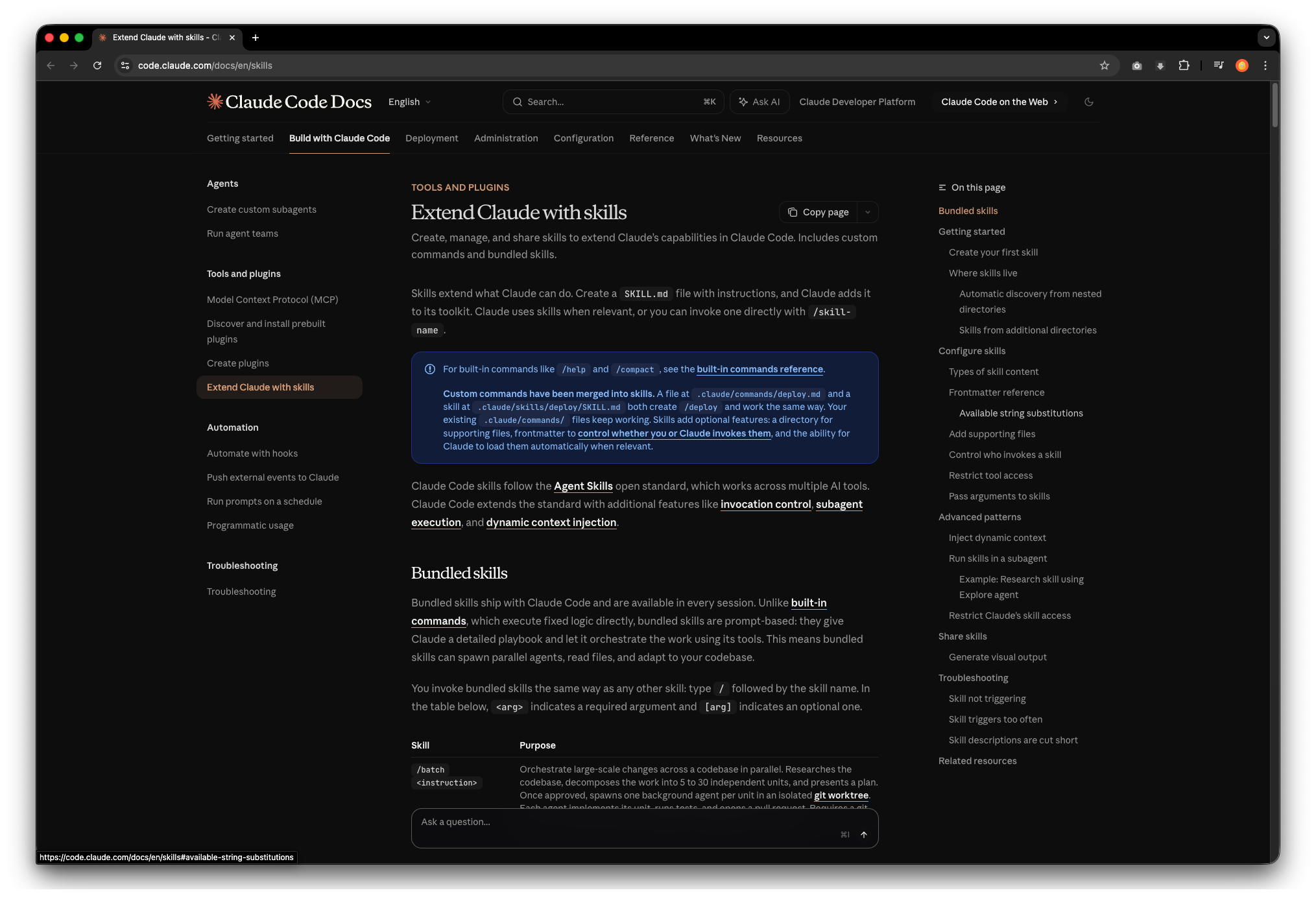Image resolution: width=1316 pixels, height=912 pixels.
Task: Open Run agent teams in sidebar
Action: coord(243,234)
